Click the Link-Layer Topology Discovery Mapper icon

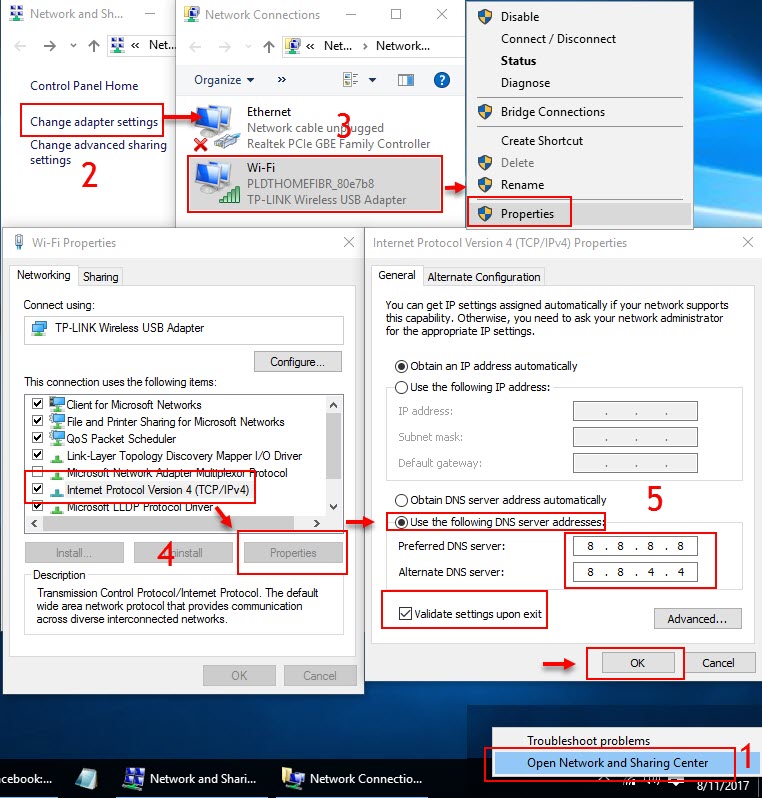tap(57, 457)
